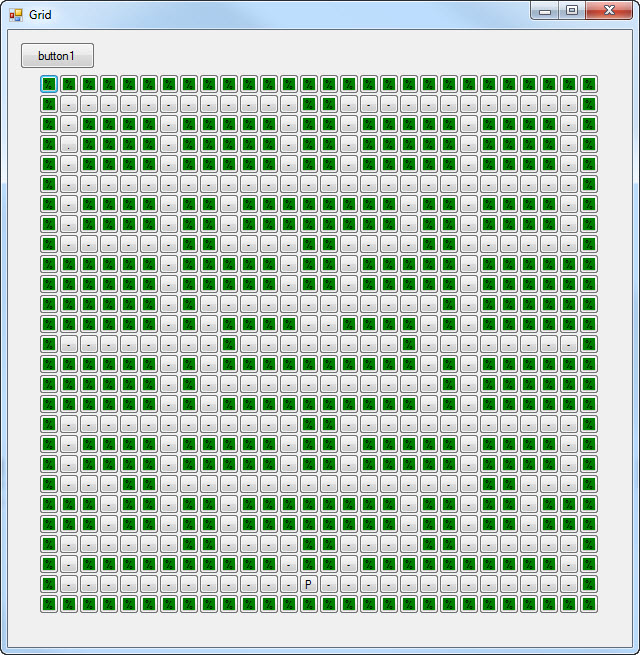Minimize the Grid window

point(545,11)
